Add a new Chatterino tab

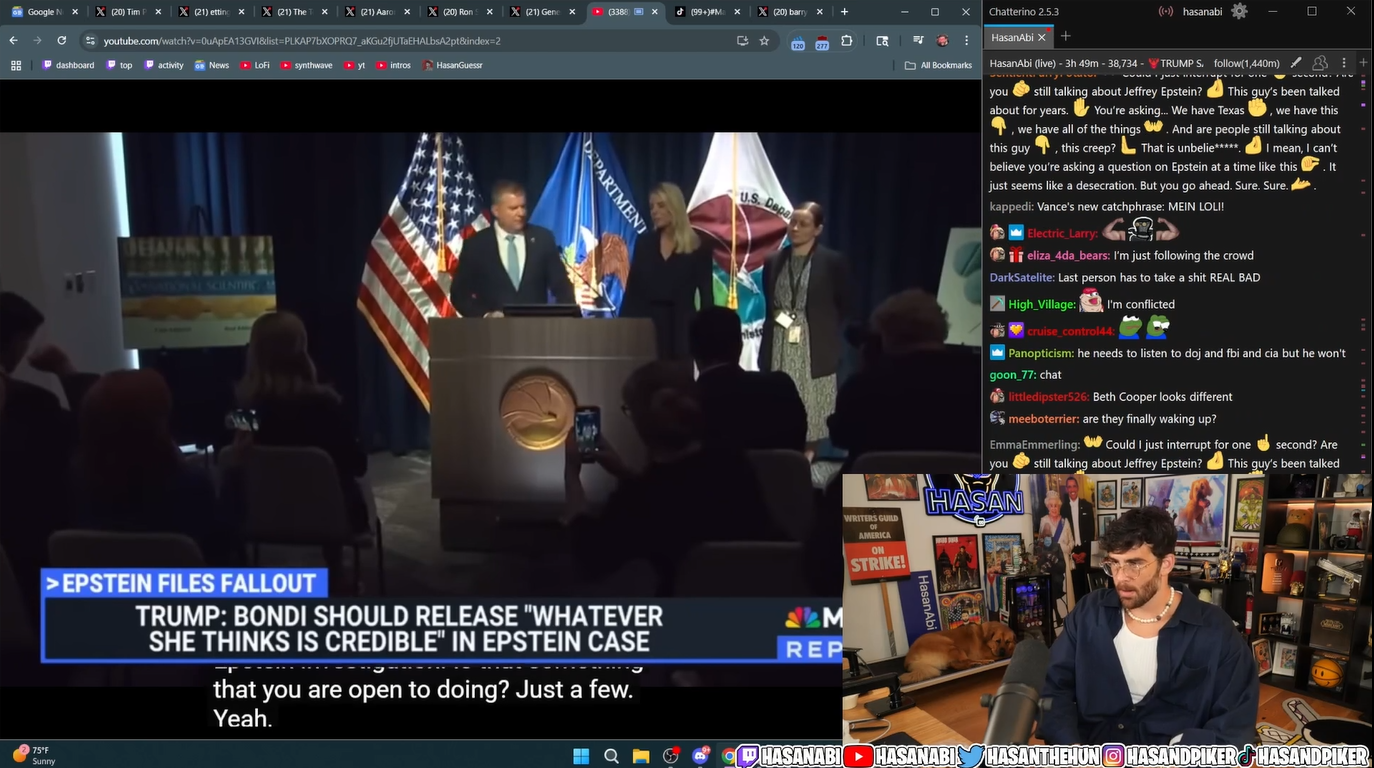coord(1065,37)
